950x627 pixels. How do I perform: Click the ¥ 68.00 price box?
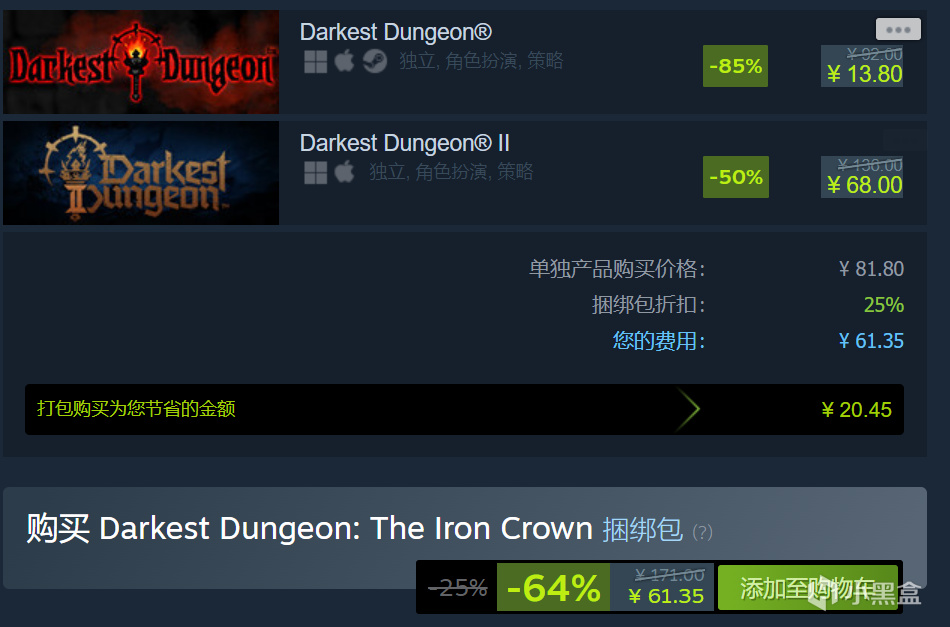pos(862,177)
